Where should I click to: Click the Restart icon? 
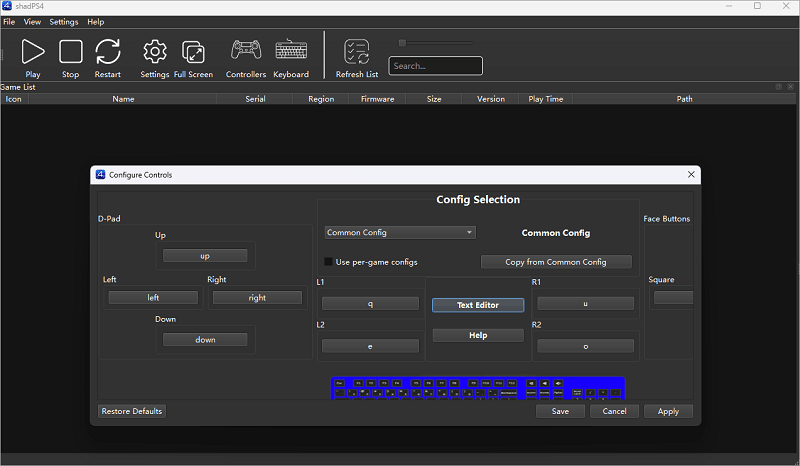pos(107,52)
